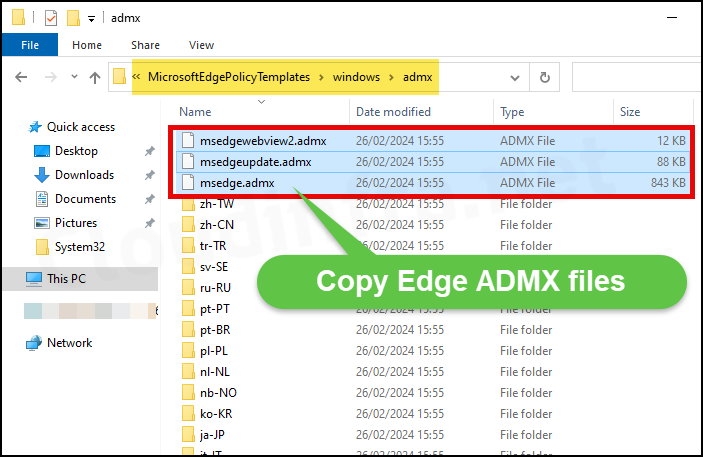This screenshot has width=703, height=457.
Task: Click the date modified for nb-NO folder
Action: coord(399,393)
